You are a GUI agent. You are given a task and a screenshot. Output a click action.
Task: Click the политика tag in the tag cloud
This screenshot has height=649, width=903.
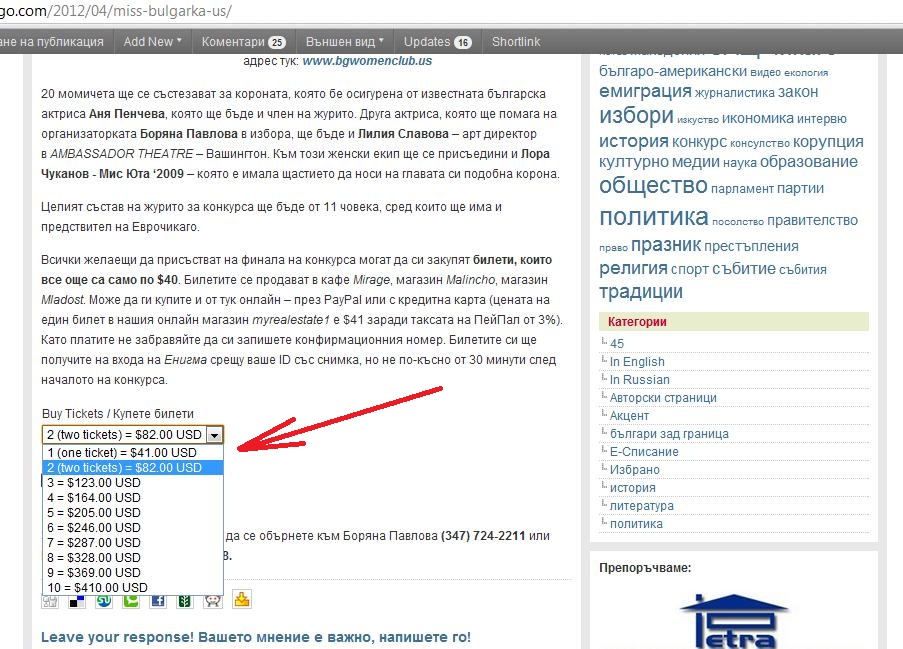pyautogui.click(x=653, y=217)
